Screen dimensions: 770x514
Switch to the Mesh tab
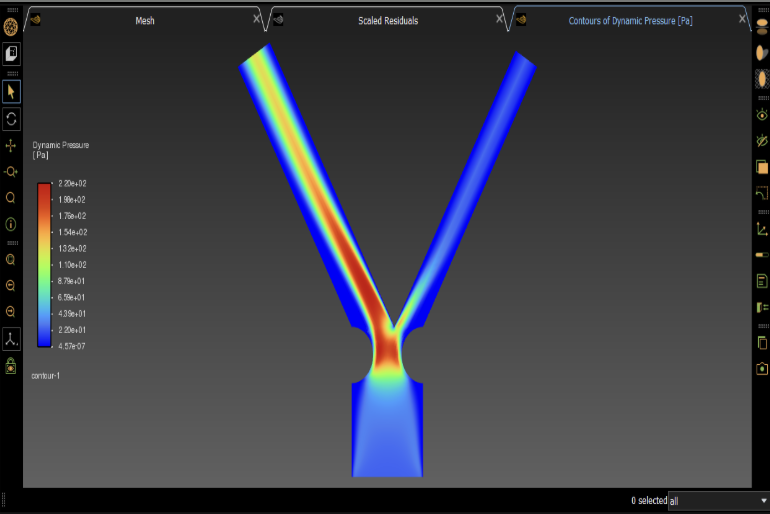[145, 21]
